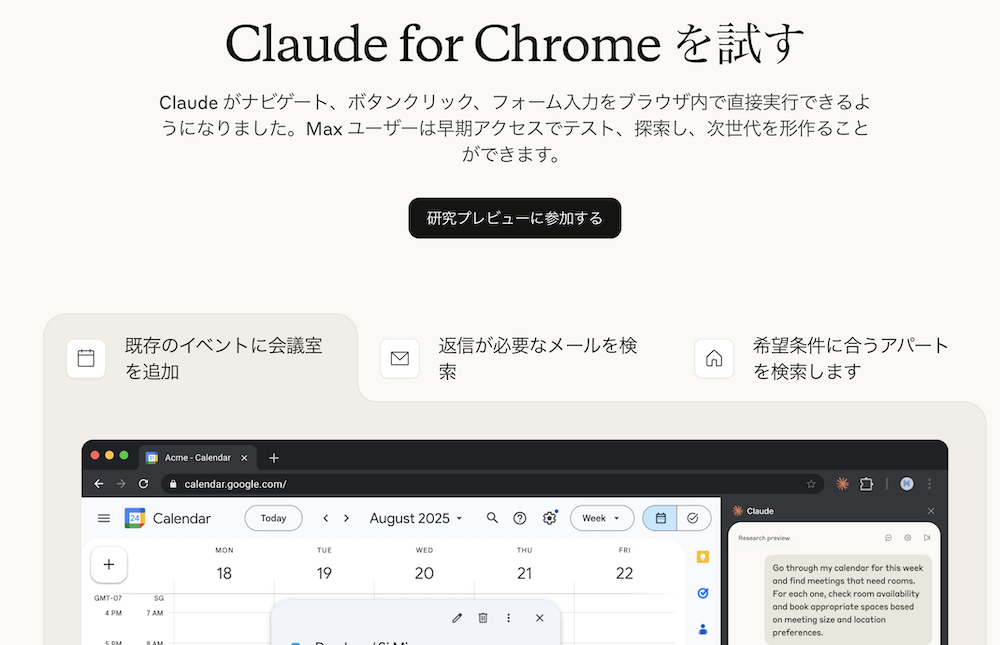Open Contacts side panel icon
The width and height of the screenshot is (1000, 645).
click(x=703, y=629)
